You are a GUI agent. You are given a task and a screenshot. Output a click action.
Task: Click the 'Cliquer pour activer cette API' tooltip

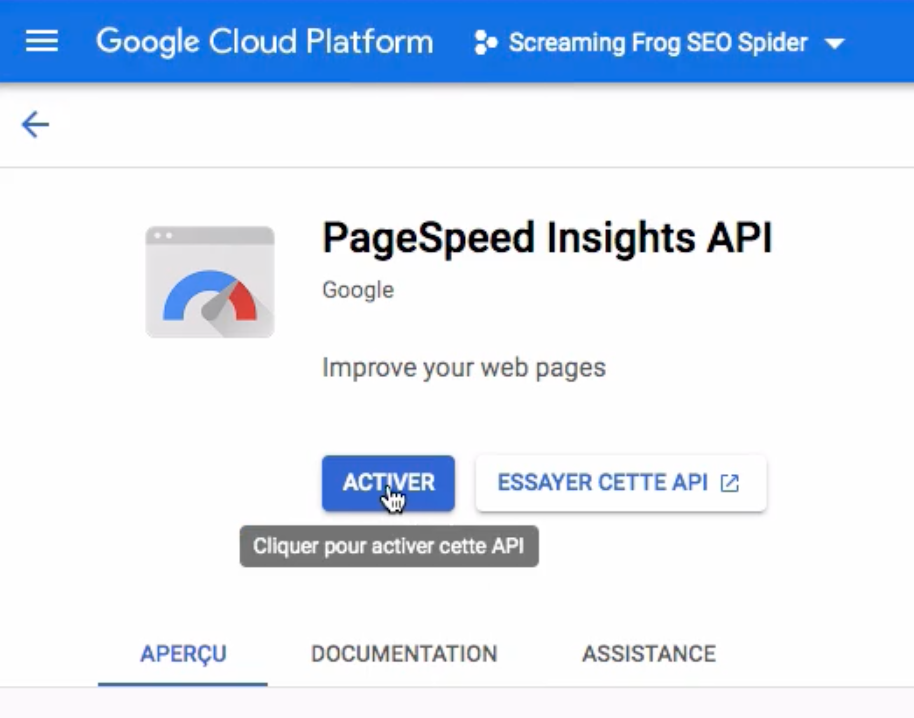click(389, 546)
